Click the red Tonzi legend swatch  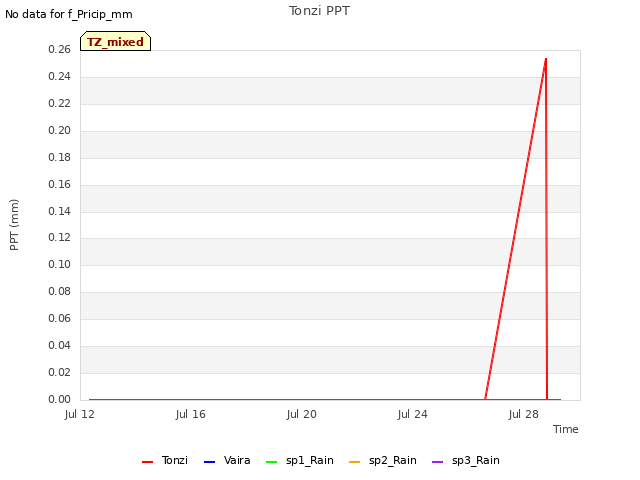[147, 462]
